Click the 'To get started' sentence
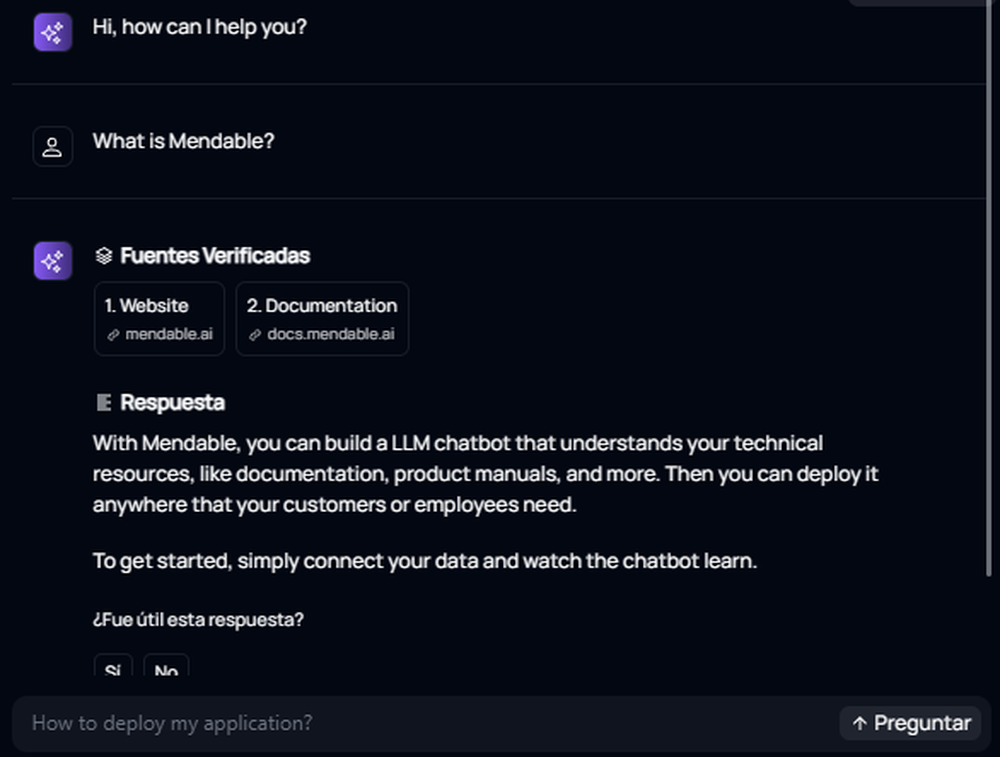1000x757 pixels. [x=425, y=561]
